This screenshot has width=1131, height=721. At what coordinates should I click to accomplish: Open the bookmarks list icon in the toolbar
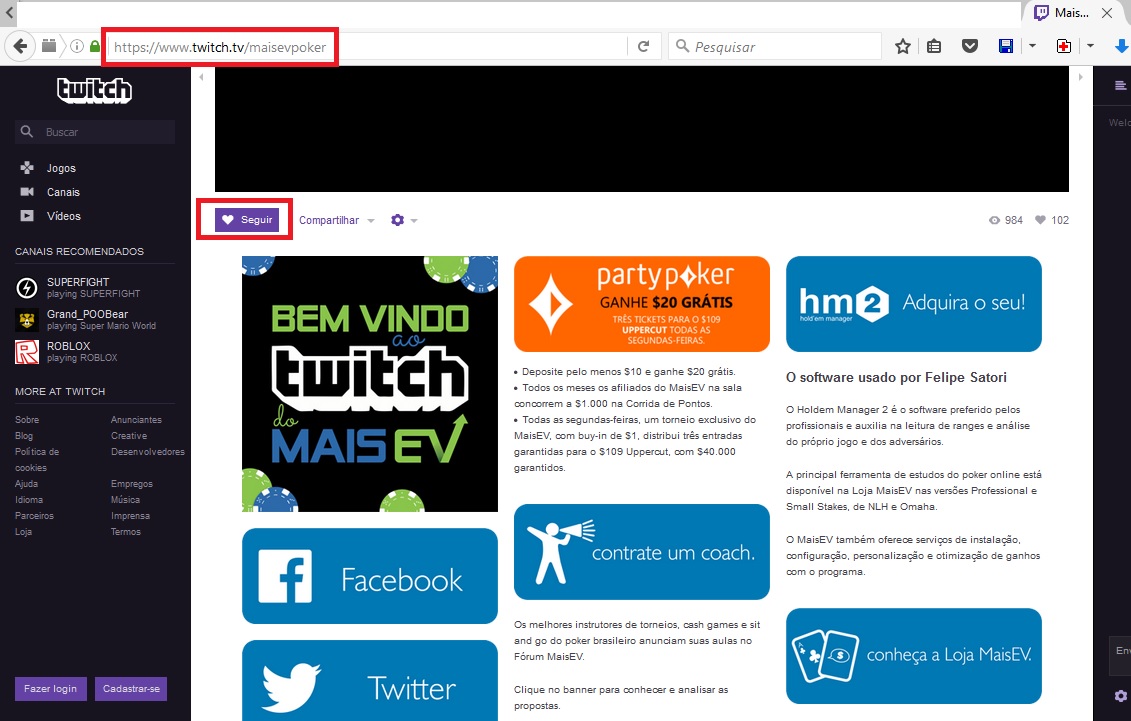click(x=934, y=47)
